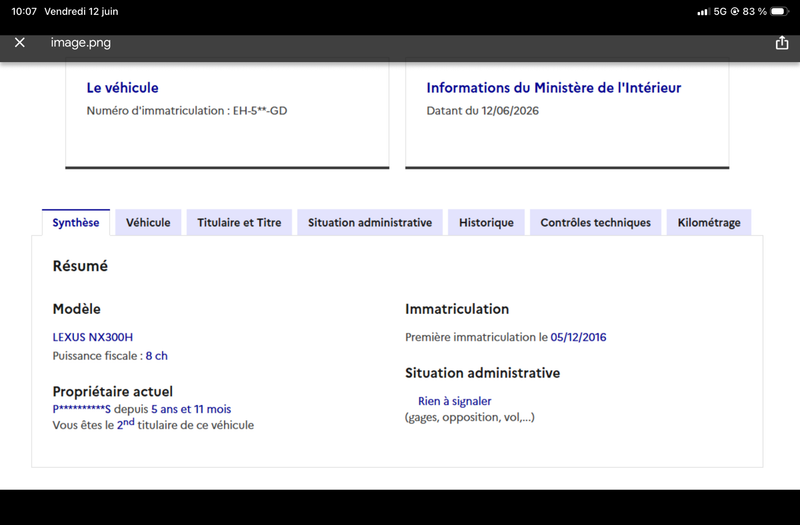This screenshot has height=525, width=800.
Task: Click the image.png file title
Action: [81, 42]
